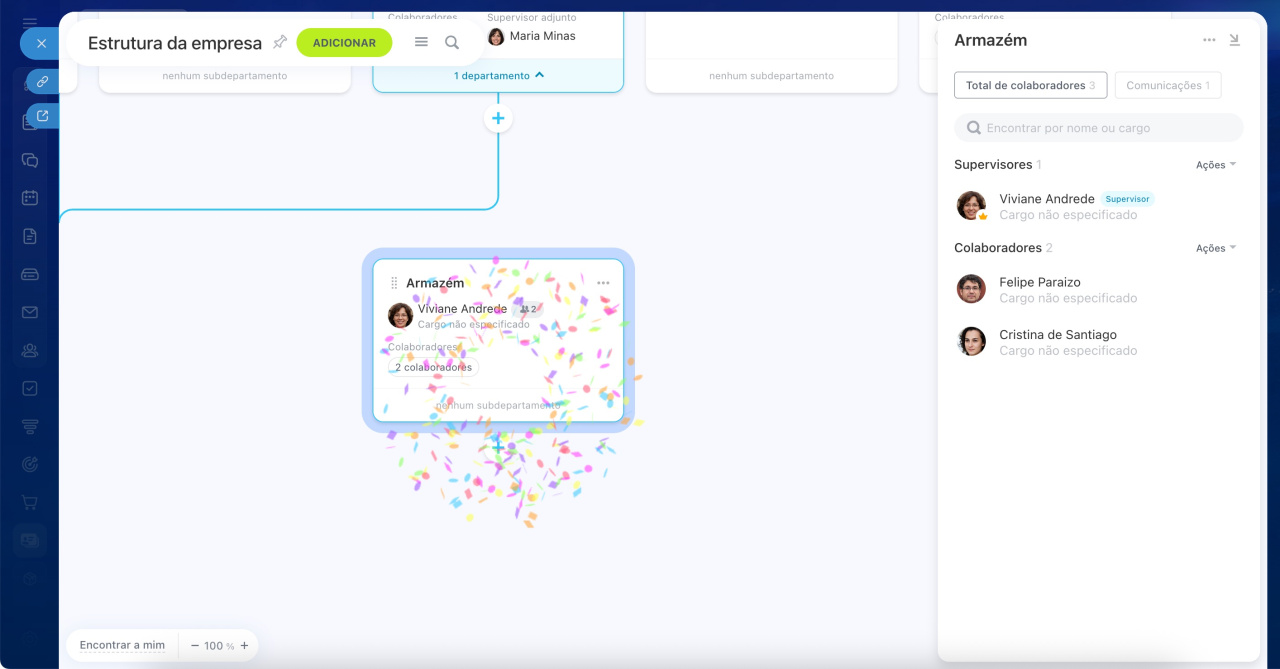This screenshot has height=669, width=1280.
Task: Open Ações dropdown for Colaboradores
Action: [1216, 248]
